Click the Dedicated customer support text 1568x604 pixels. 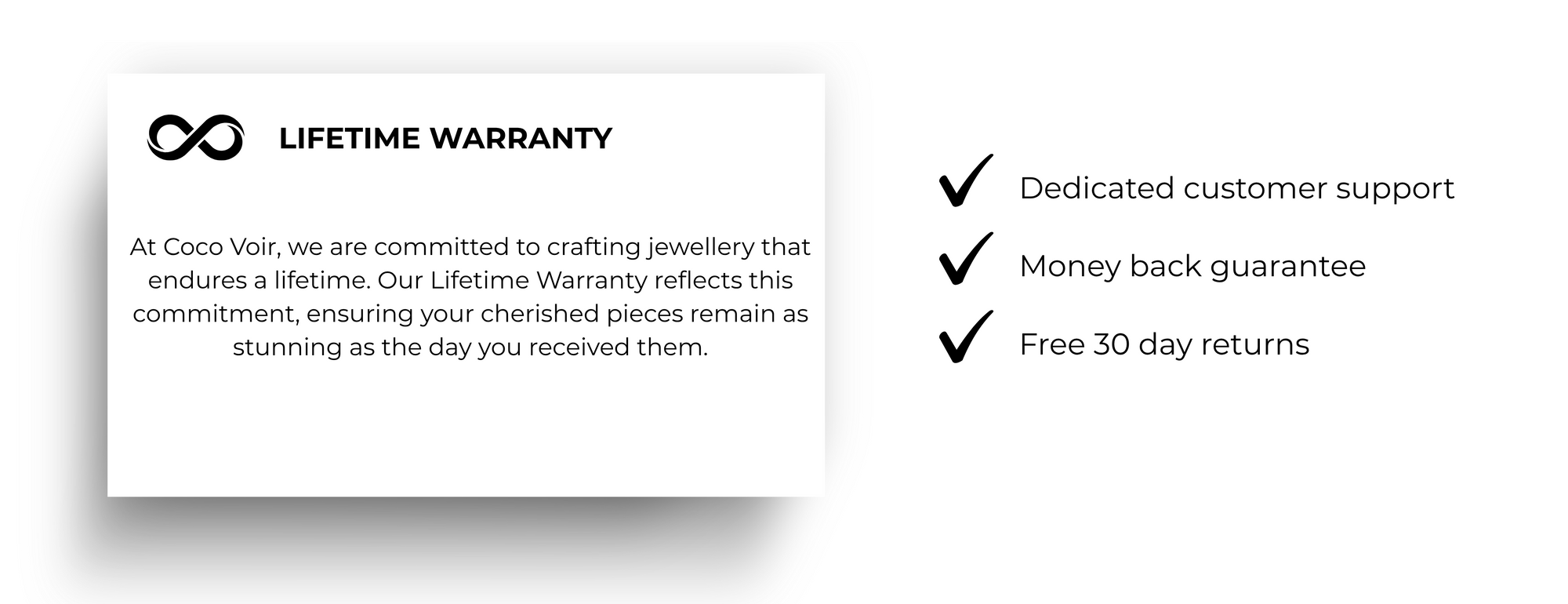coord(1236,188)
